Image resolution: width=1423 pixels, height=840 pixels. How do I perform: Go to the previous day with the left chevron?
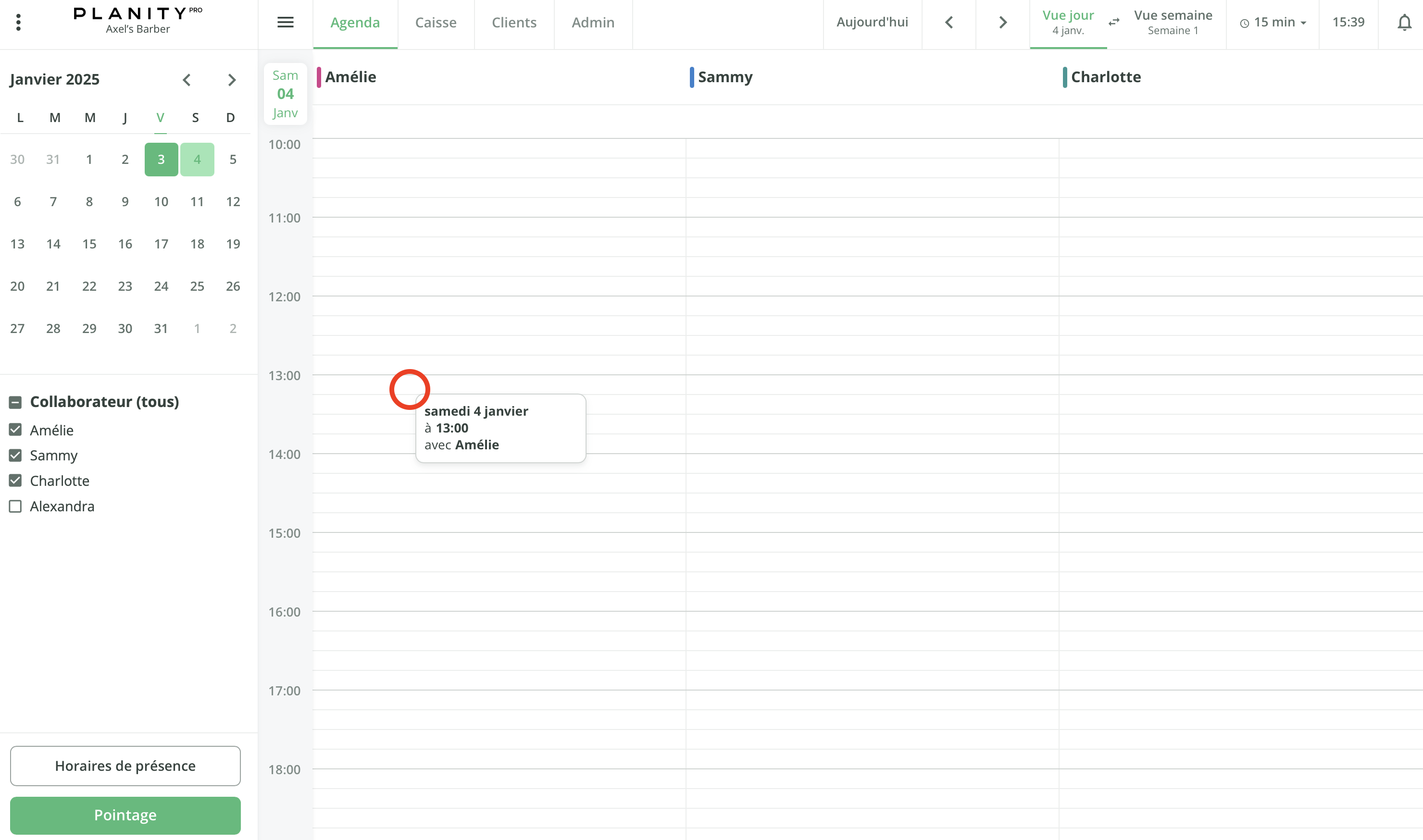(x=949, y=23)
